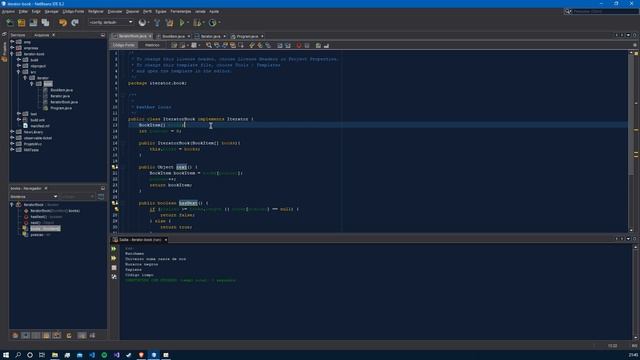
Task: Click the web browser globe toolbar icon
Action: (142, 23)
